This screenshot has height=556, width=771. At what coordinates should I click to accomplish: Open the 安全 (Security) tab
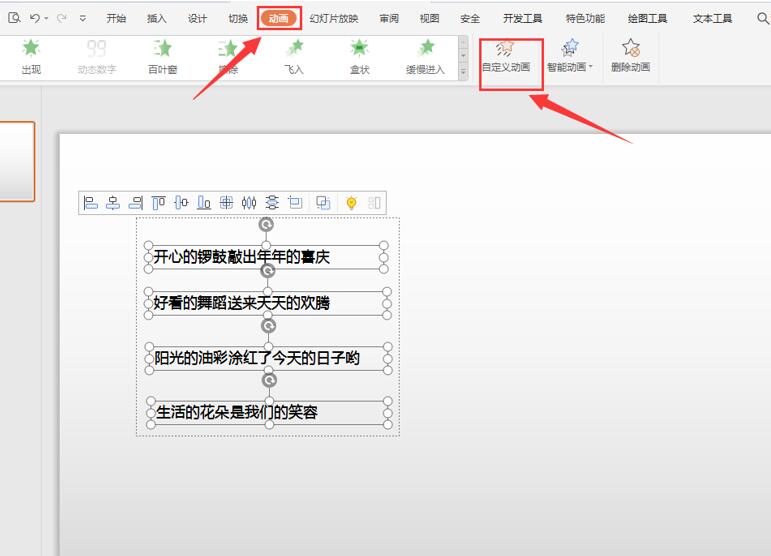click(x=470, y=19)
